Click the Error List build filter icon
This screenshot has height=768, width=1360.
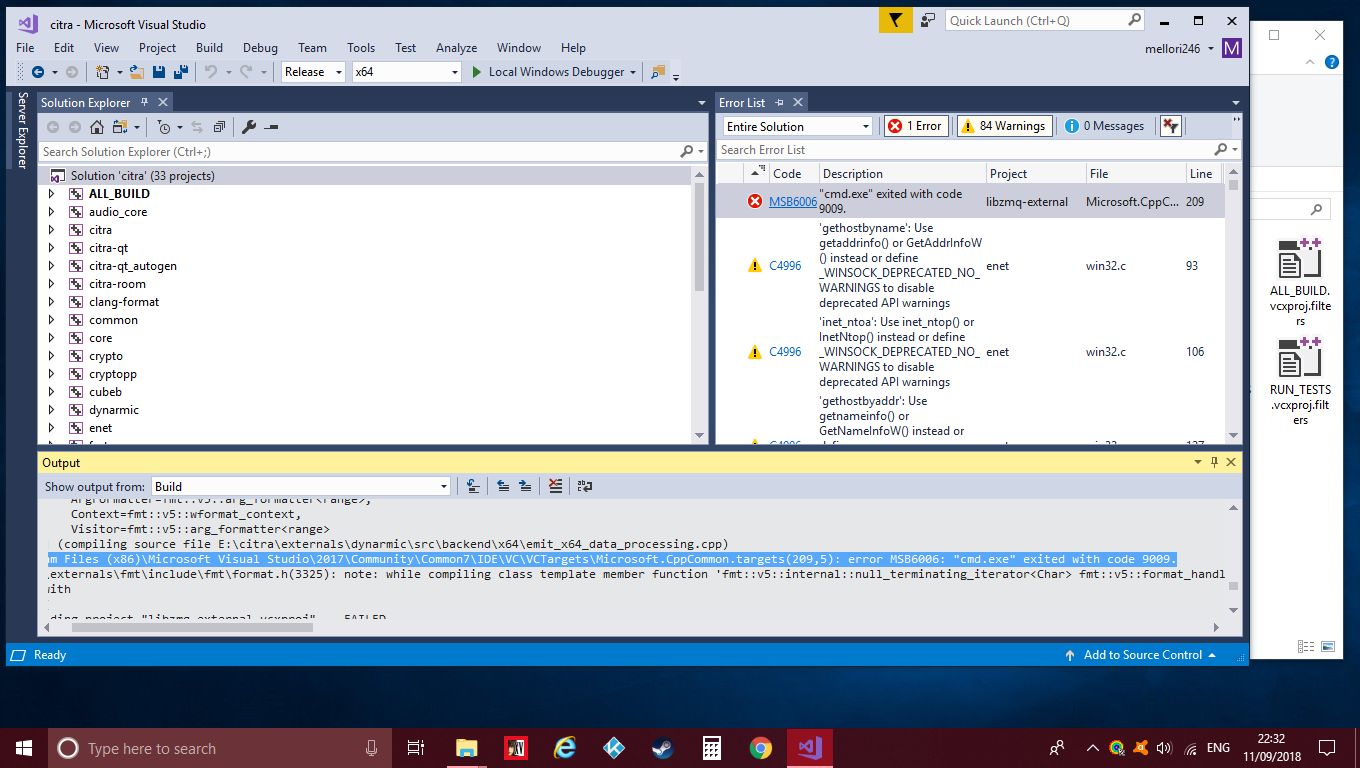pyautogui.click(x=1170, y=126)
